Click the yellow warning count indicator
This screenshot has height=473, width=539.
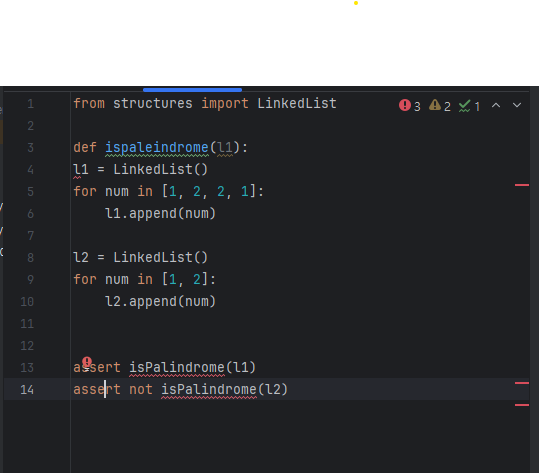[440, 106]
